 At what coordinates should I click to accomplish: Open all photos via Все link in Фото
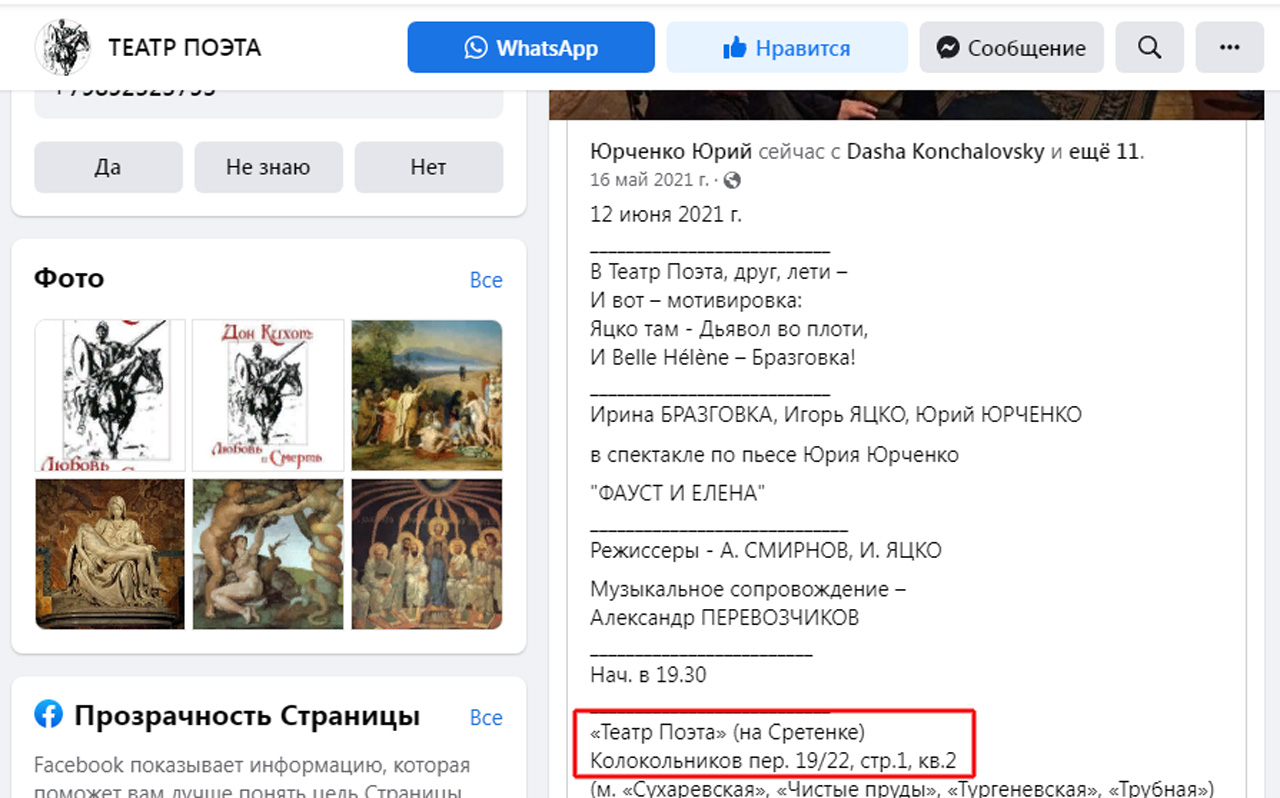tap(486, 280)
